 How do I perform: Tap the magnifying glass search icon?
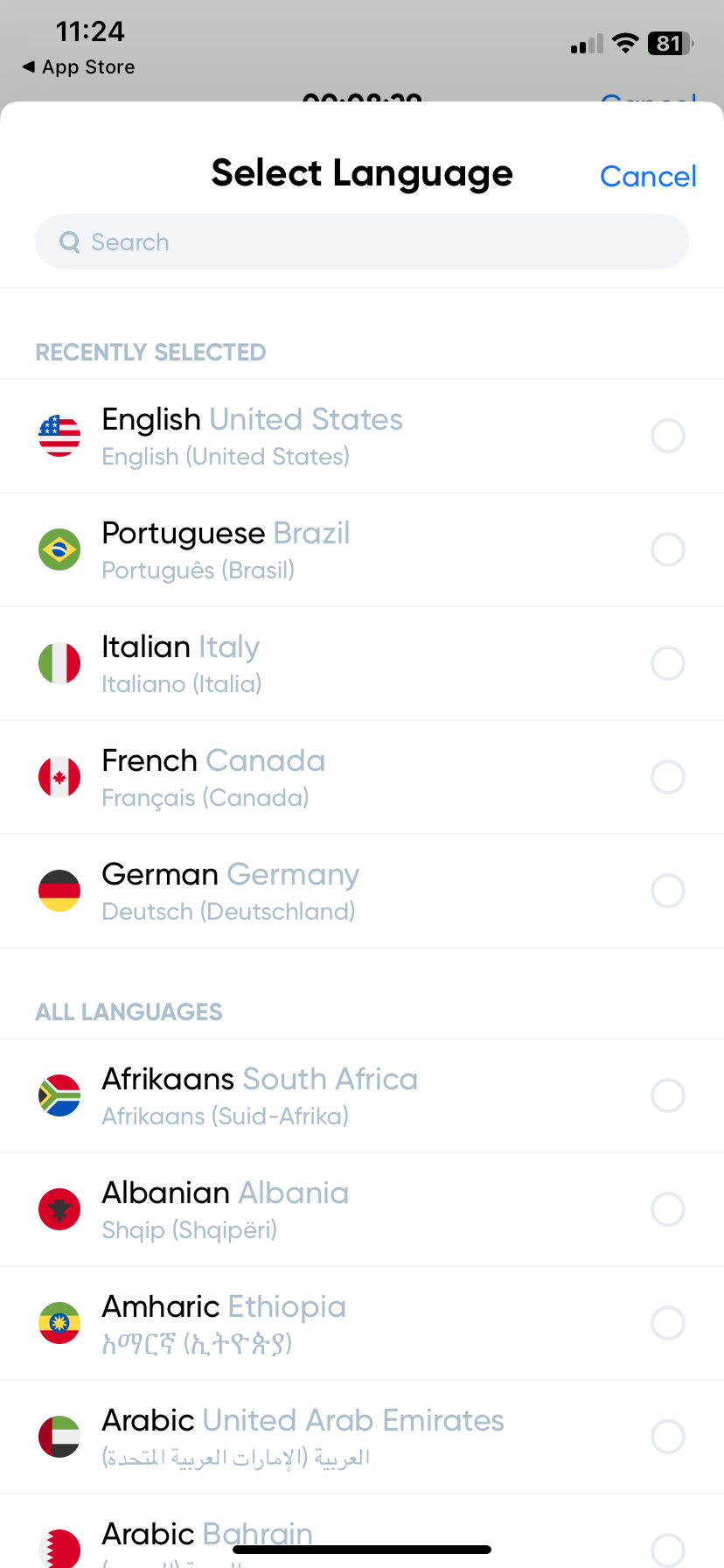(x=69, y=242)
